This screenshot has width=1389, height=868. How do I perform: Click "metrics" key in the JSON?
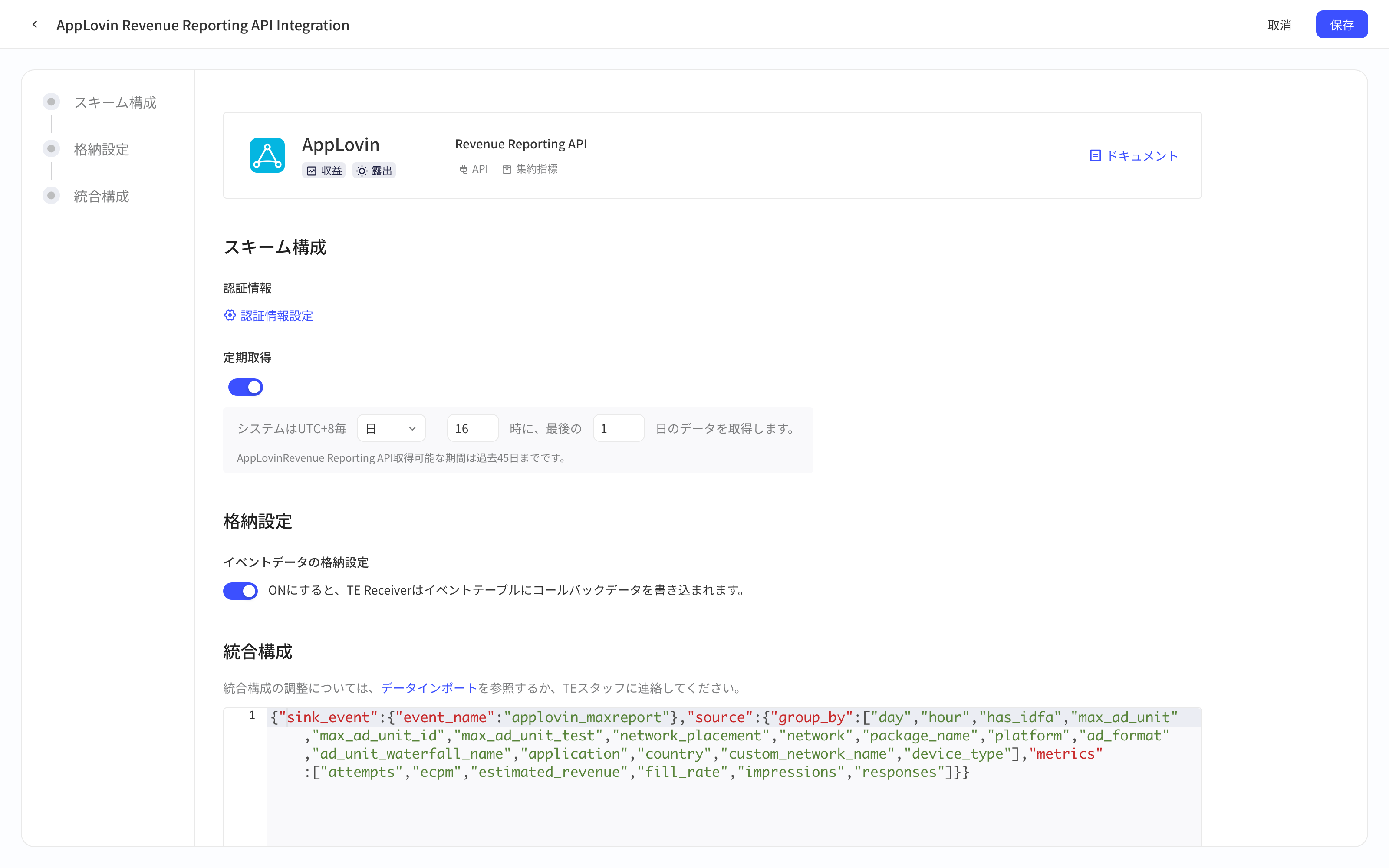pos(1066,754)
